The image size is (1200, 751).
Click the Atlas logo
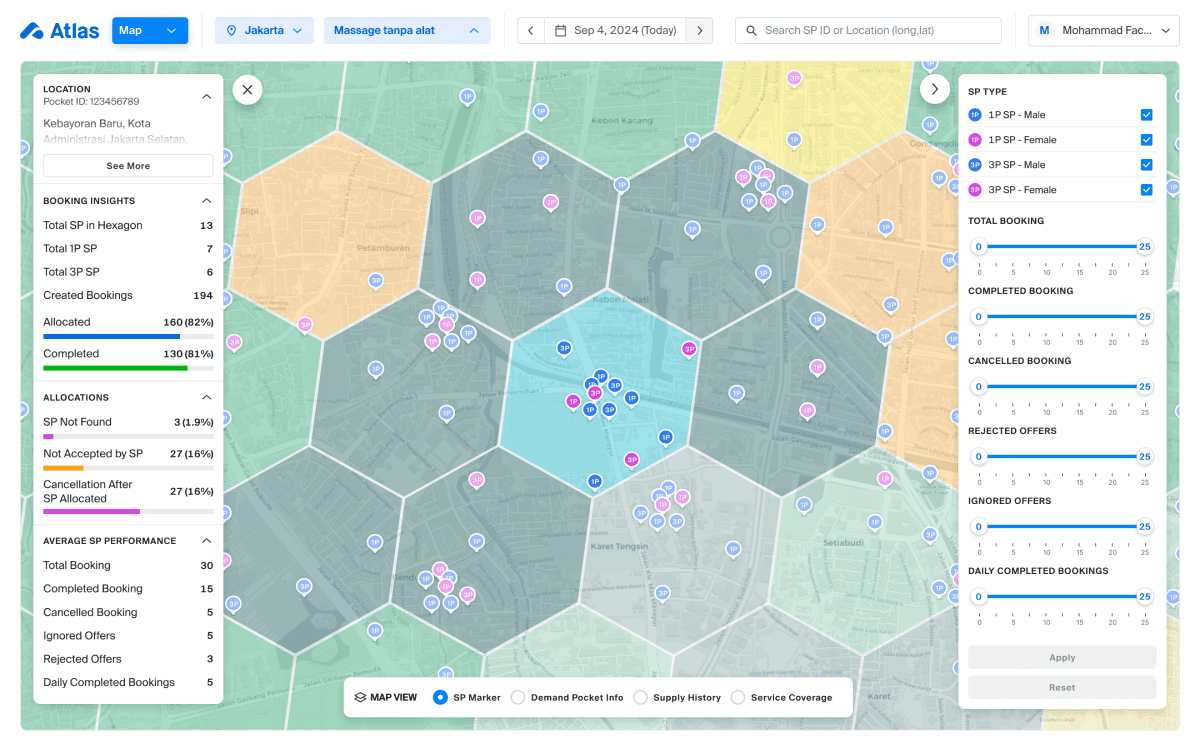59,31
